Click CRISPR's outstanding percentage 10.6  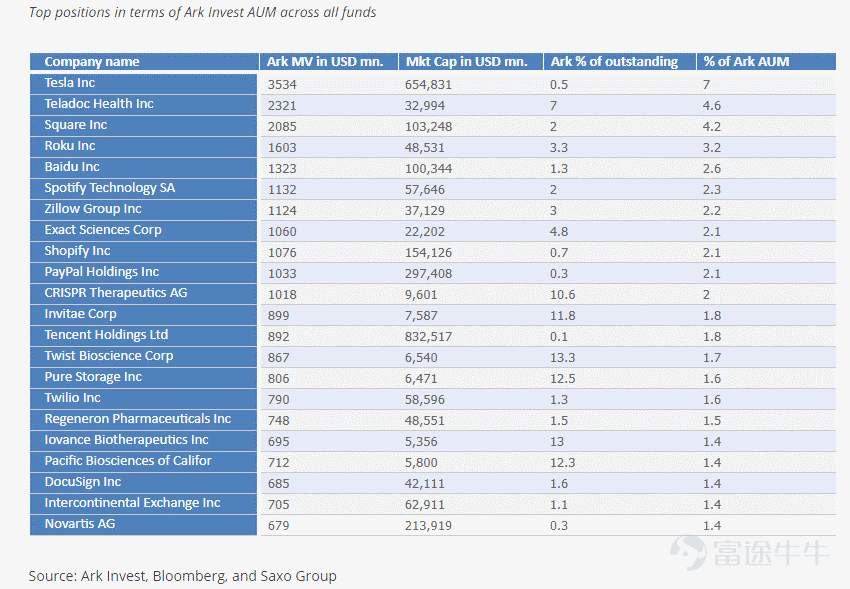(563, 295)
